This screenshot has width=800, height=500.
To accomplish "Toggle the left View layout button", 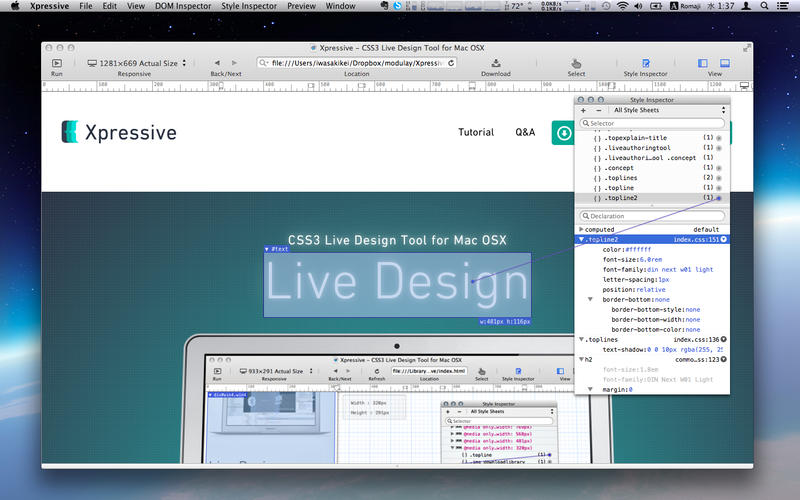I will (702, 63).
